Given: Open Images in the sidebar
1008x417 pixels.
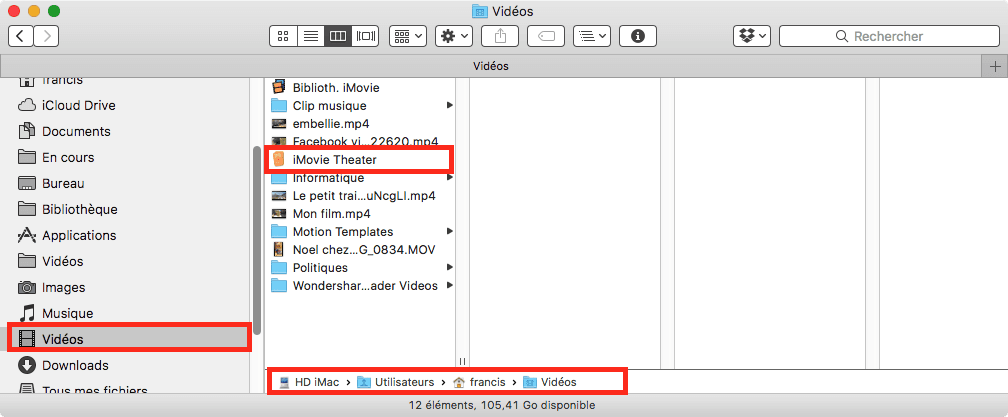Looking at the screenshot, I should pos(51,287).
